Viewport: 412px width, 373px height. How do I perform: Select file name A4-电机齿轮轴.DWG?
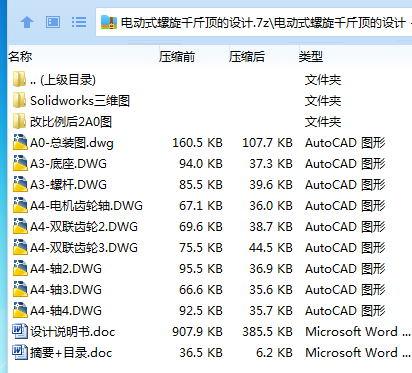coord(86,206)
